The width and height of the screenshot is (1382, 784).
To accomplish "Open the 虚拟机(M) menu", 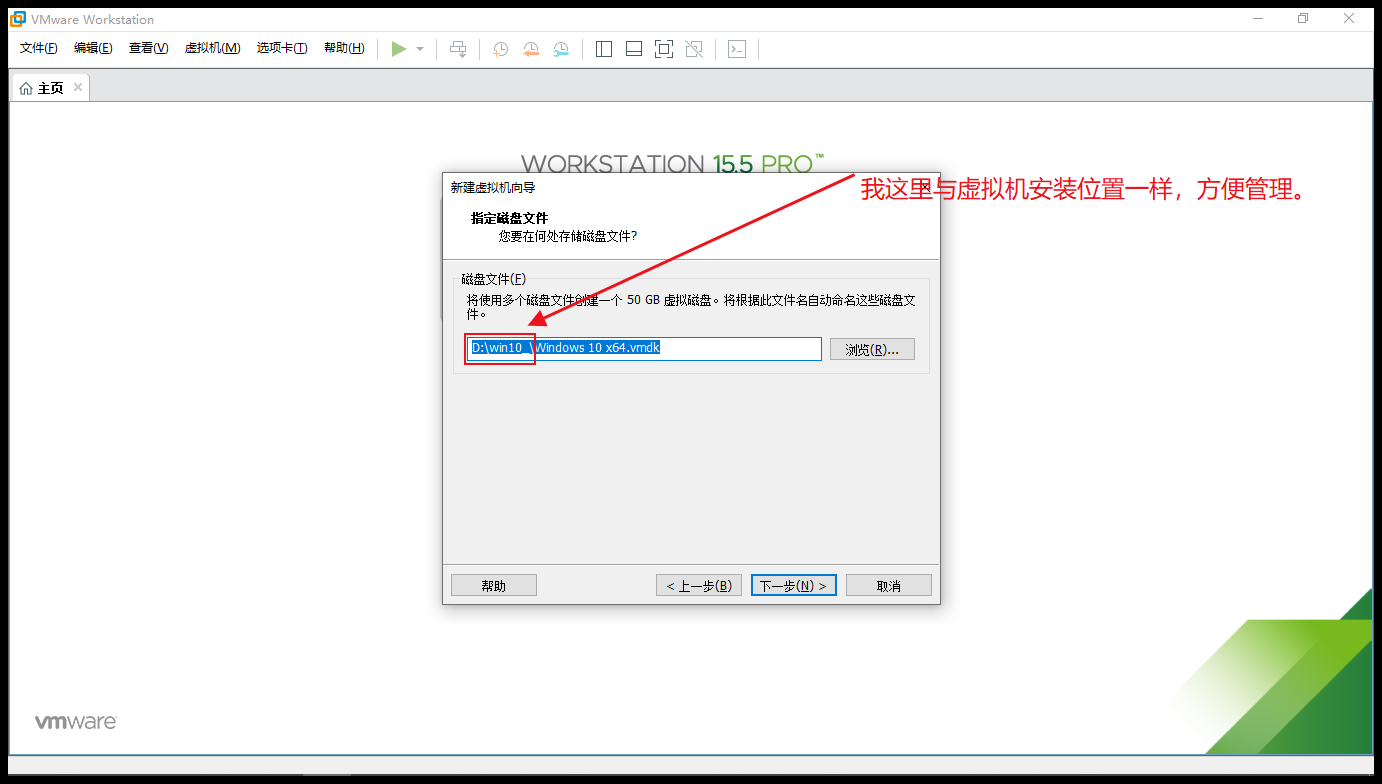I will [x=212, y=48].
